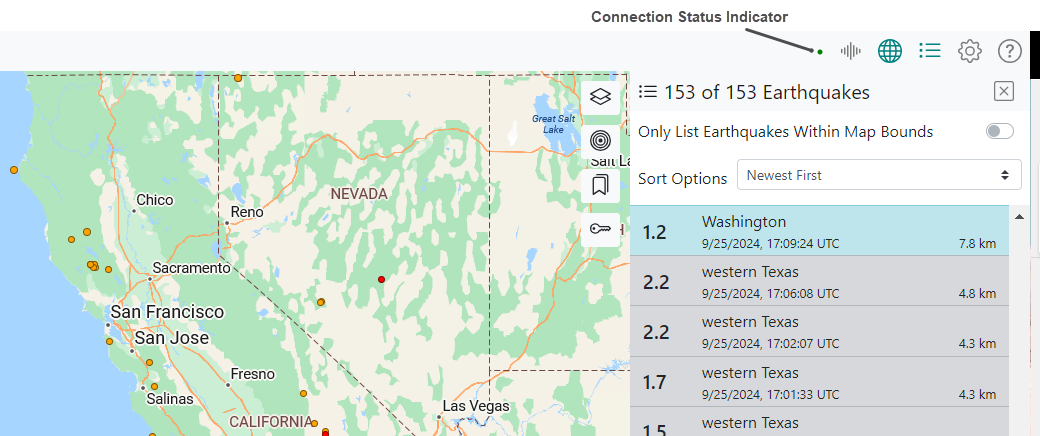Close the Earthquakes list panel
Screen dimensions: 1040x436
pyautogui.click(x=1004, y=92)
